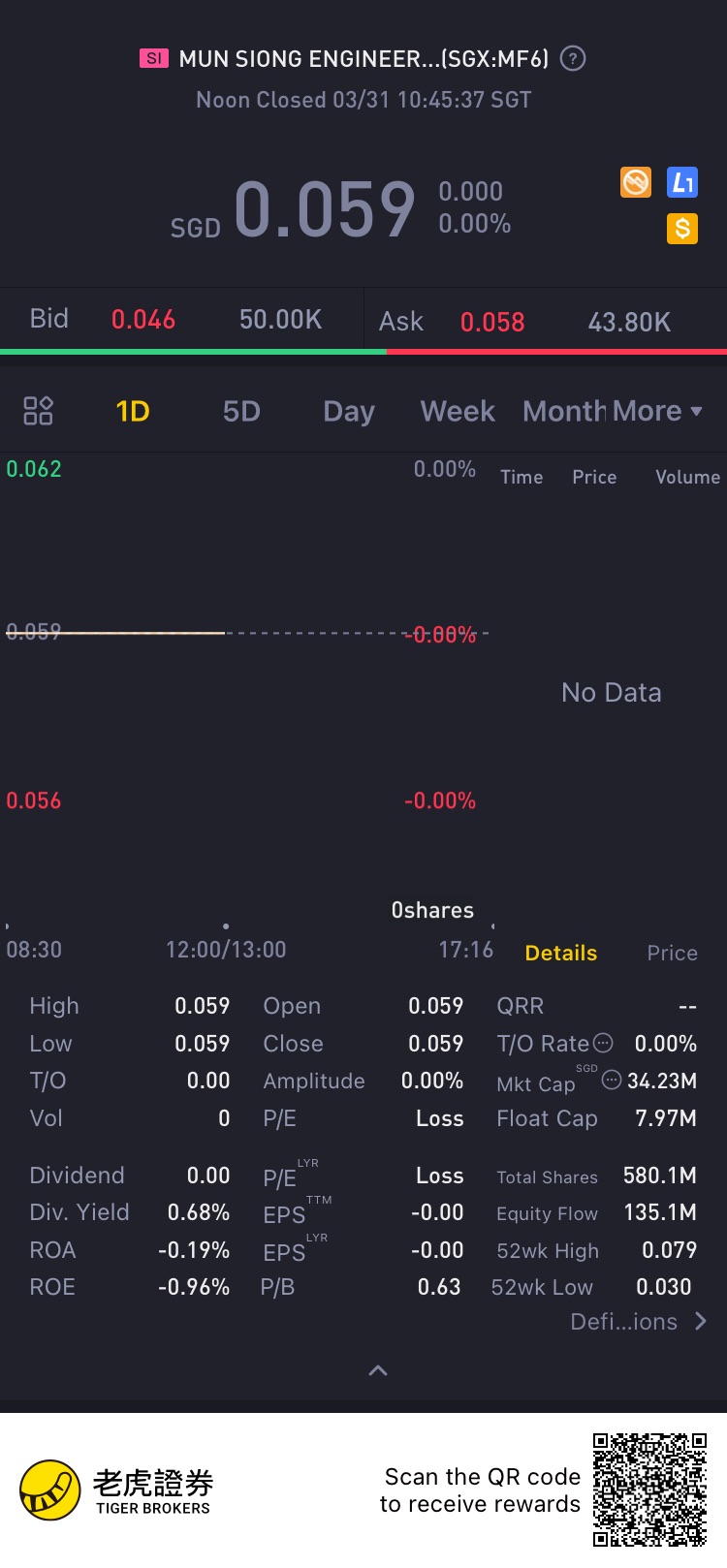Open the chart layout grid icon
The height and width of the screenshot is (1568, 727).
[38, 411]
